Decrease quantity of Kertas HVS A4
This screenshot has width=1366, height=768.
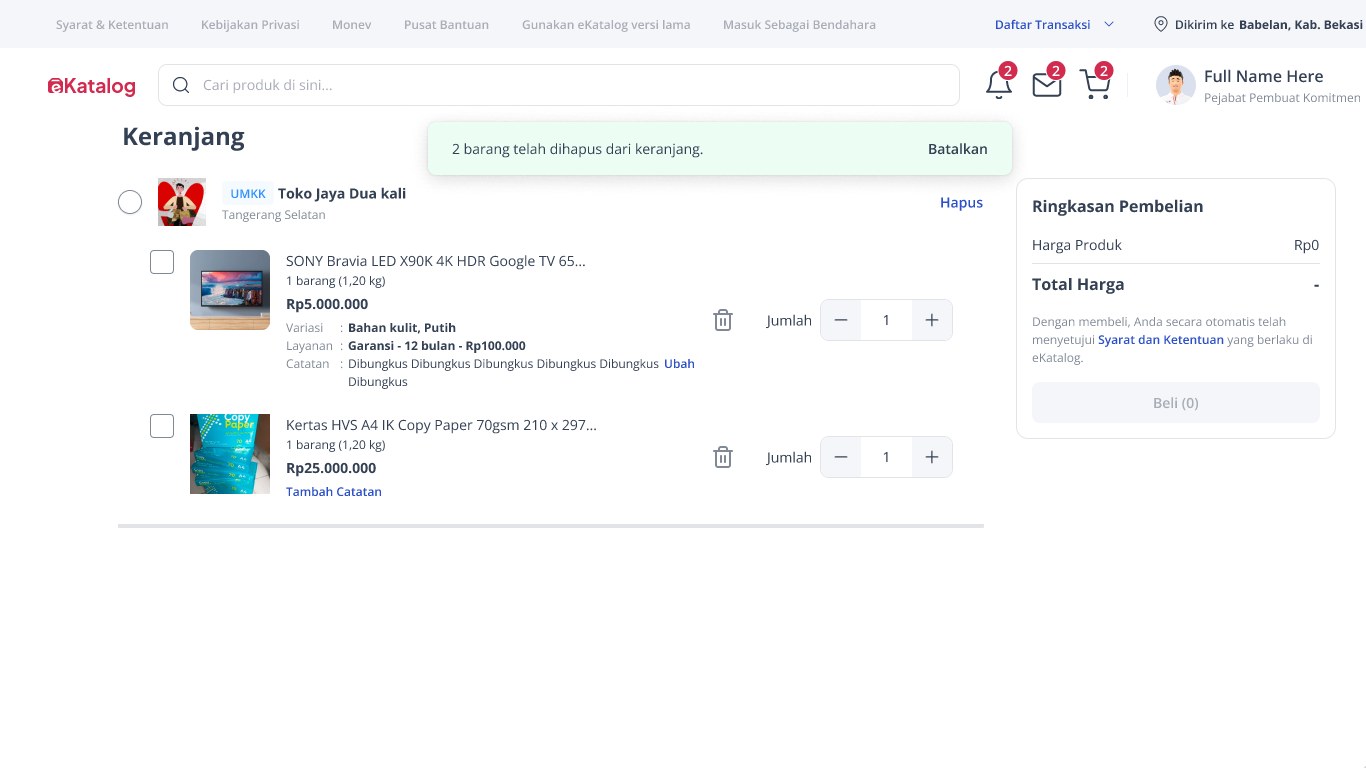(841, 457)
